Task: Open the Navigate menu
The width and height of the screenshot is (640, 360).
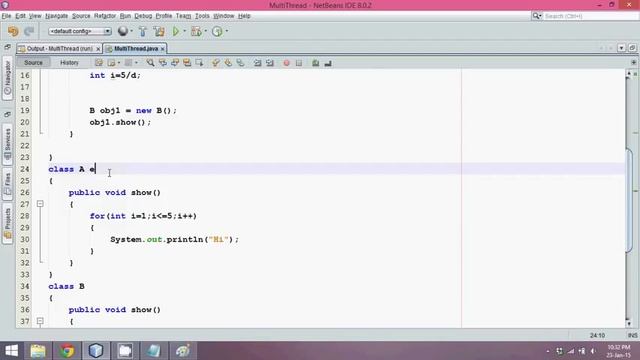Action: coord(56,16)
